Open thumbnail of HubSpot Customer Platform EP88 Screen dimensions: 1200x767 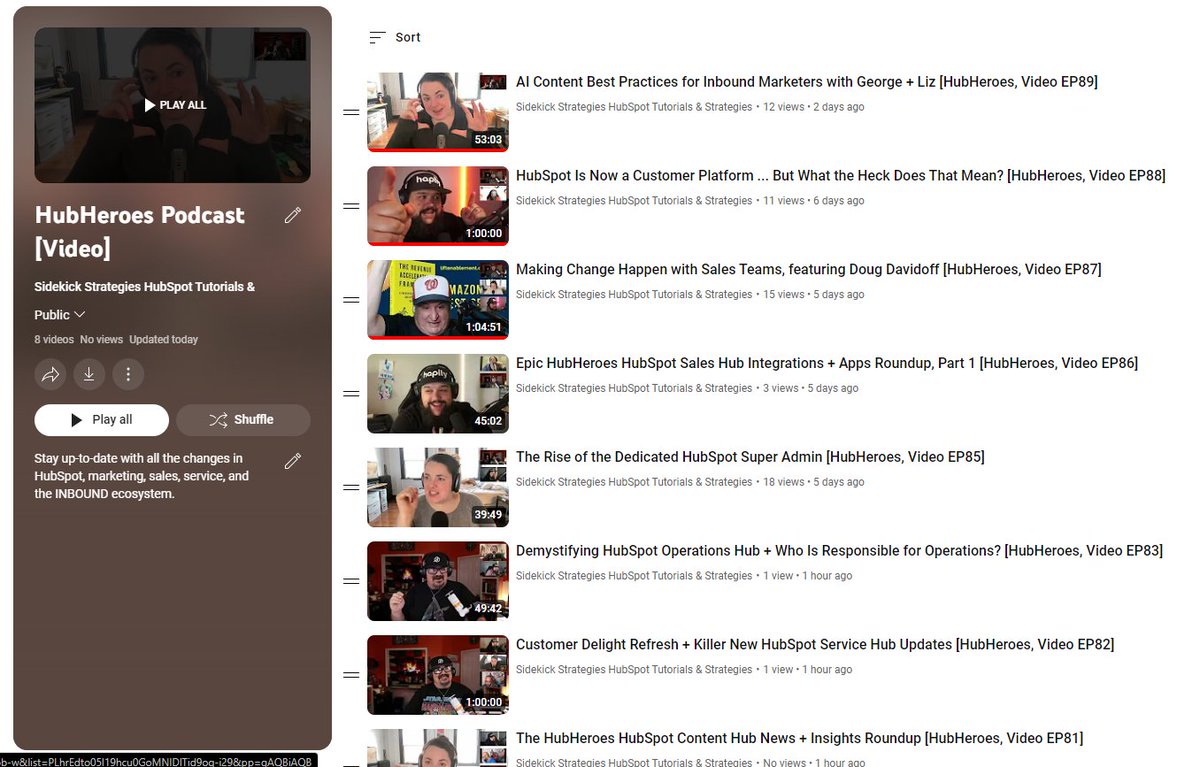437,206
